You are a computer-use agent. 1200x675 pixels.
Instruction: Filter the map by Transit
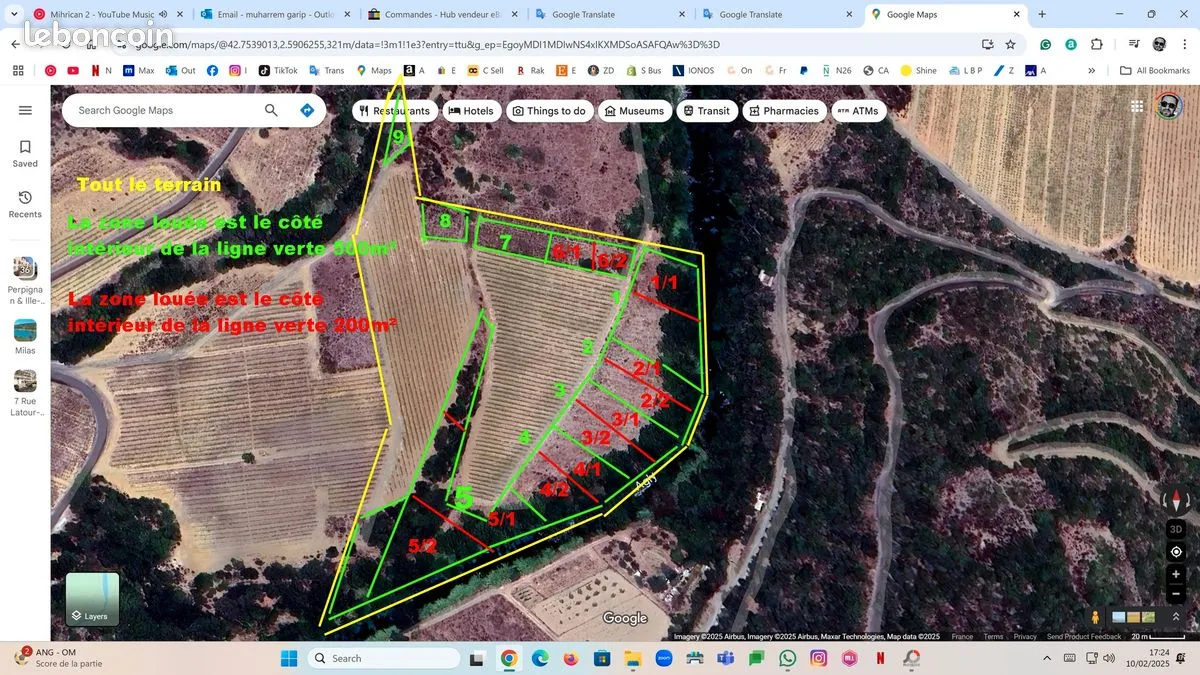707,111
